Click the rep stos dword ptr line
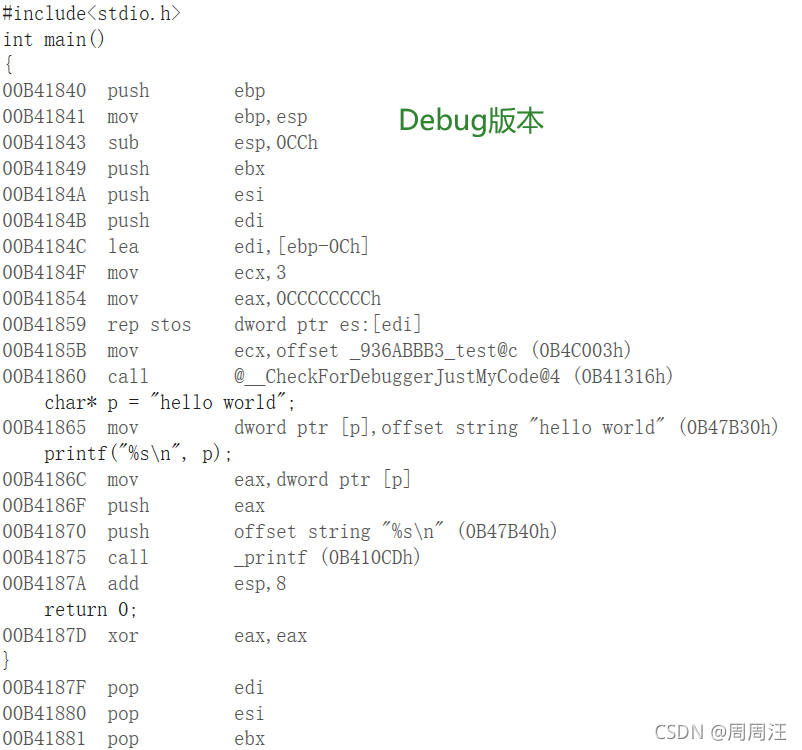The height and width of the screenshot is (750, 802). coord(212,325)
